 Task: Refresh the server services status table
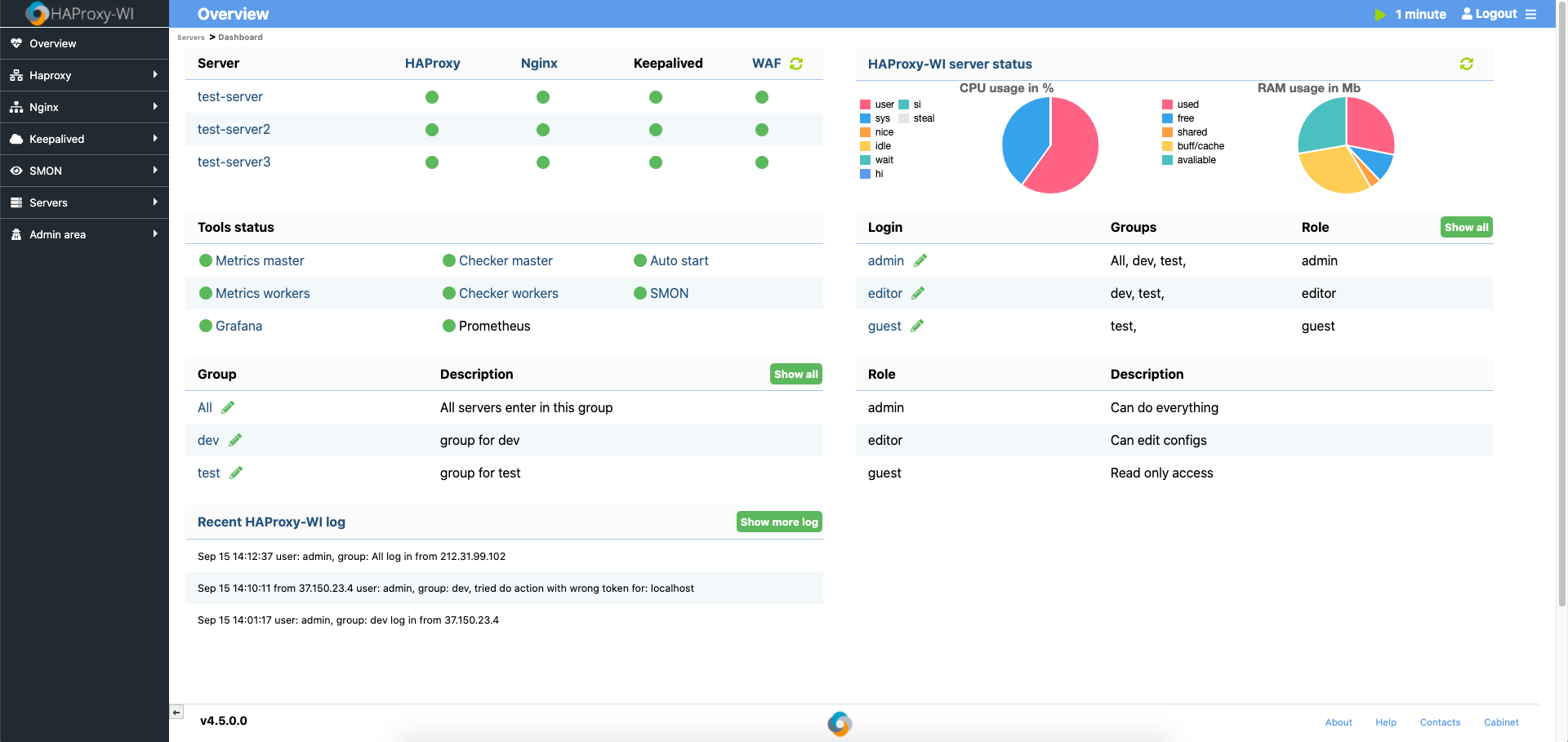[x=796, y=64]
